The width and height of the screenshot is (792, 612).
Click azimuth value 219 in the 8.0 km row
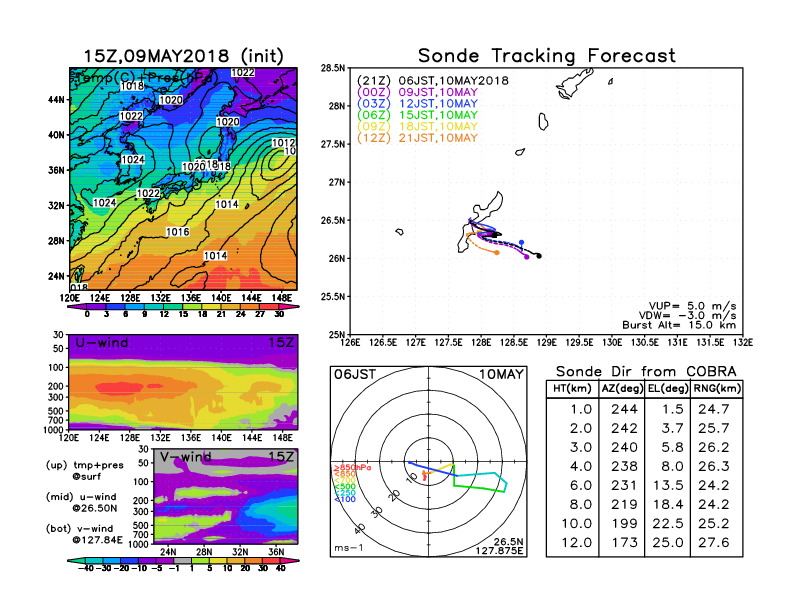[624, 504]
